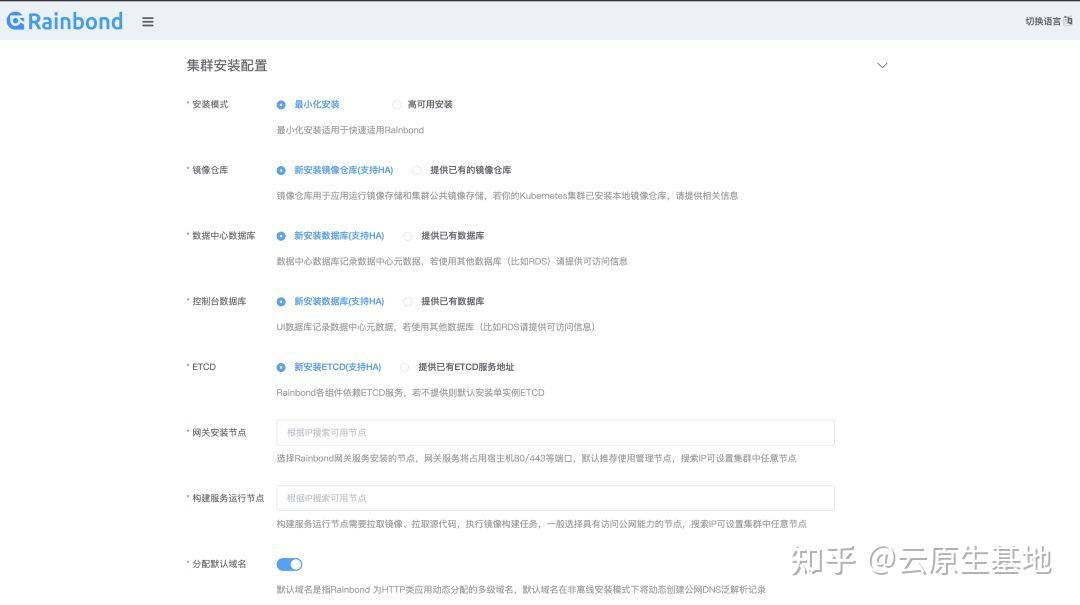
Task: Collapse the 集群安装配置 section with chevron
Action: pyautogui.click(x=882, y=65)
